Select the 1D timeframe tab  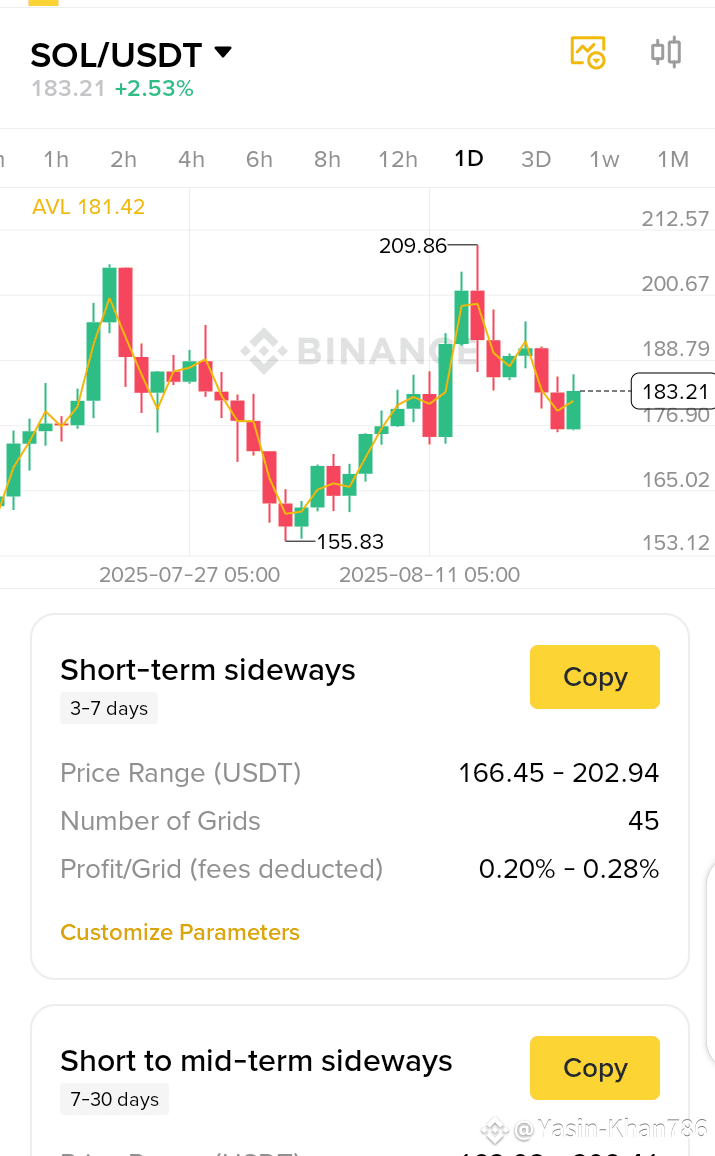pos(469,159)
